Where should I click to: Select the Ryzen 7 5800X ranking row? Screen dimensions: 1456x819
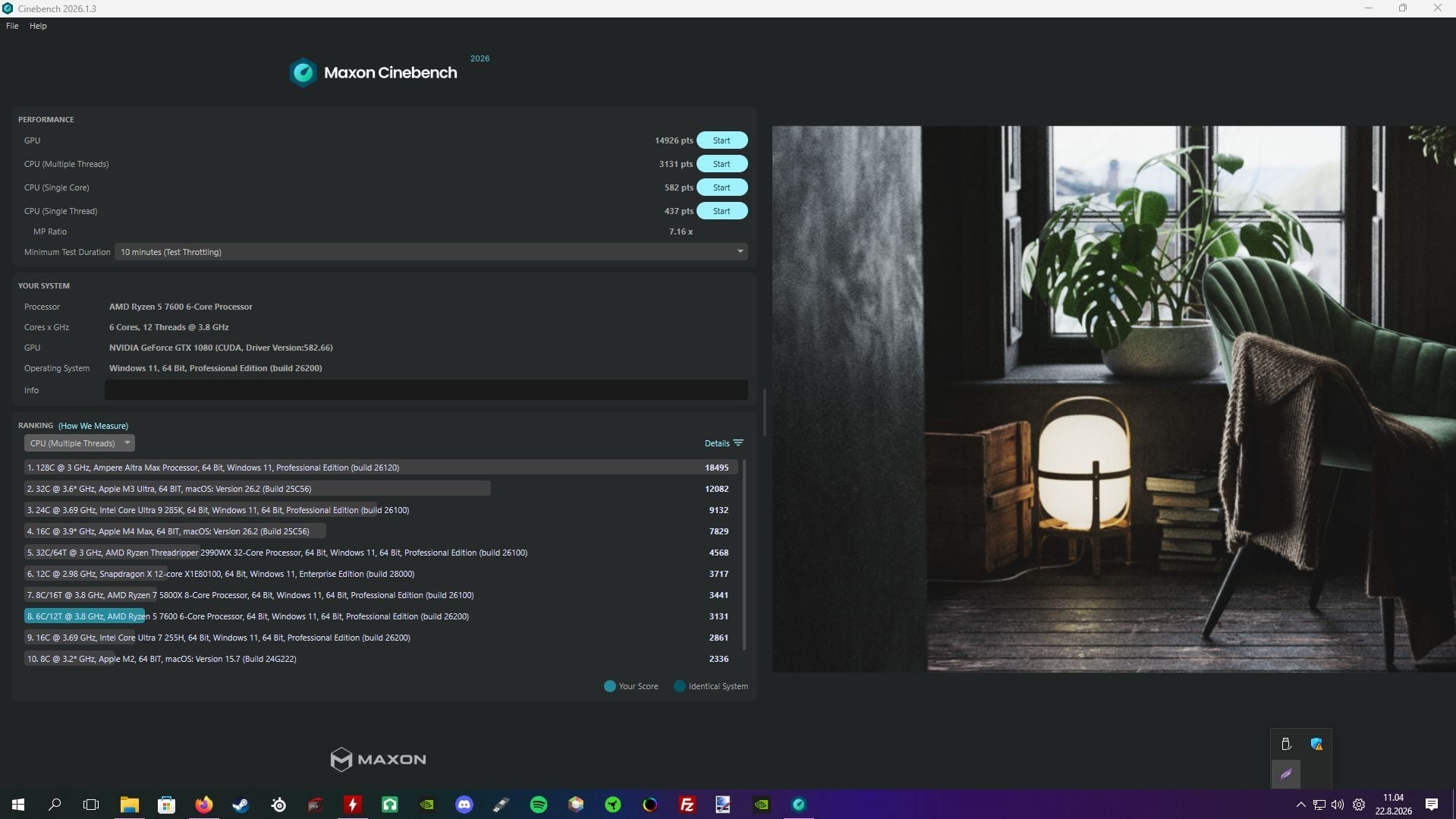point(380,595)
